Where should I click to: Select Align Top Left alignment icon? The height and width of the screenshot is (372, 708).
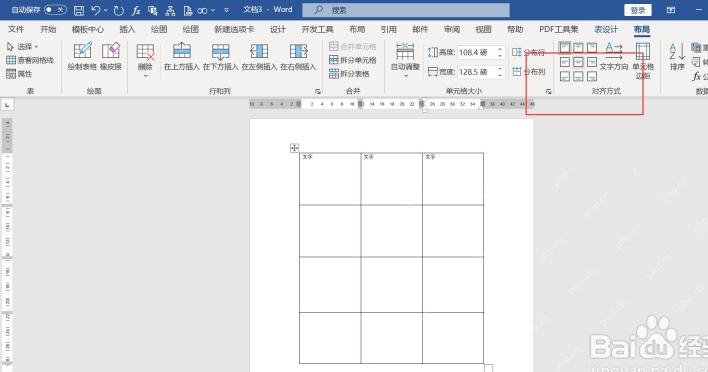tap(565, 47)
